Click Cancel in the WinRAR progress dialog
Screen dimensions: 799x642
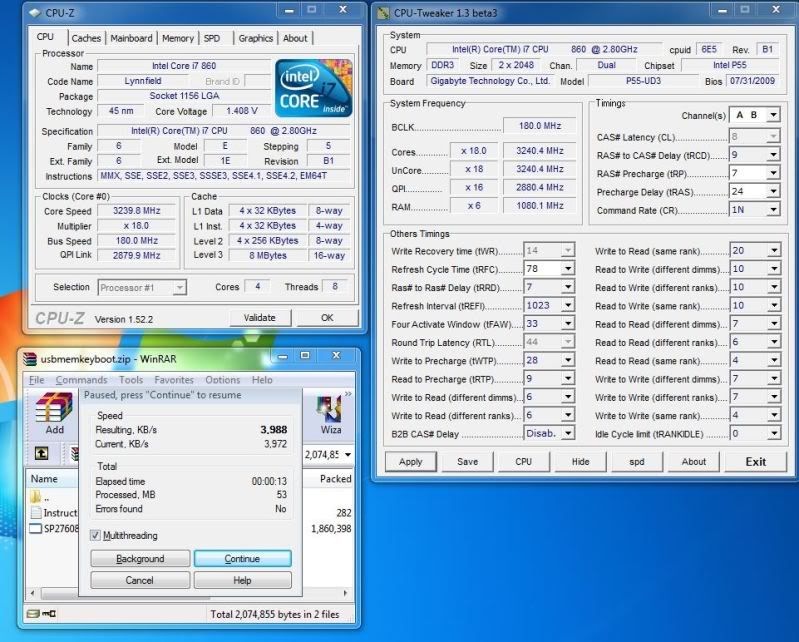[x=140, y=580]
